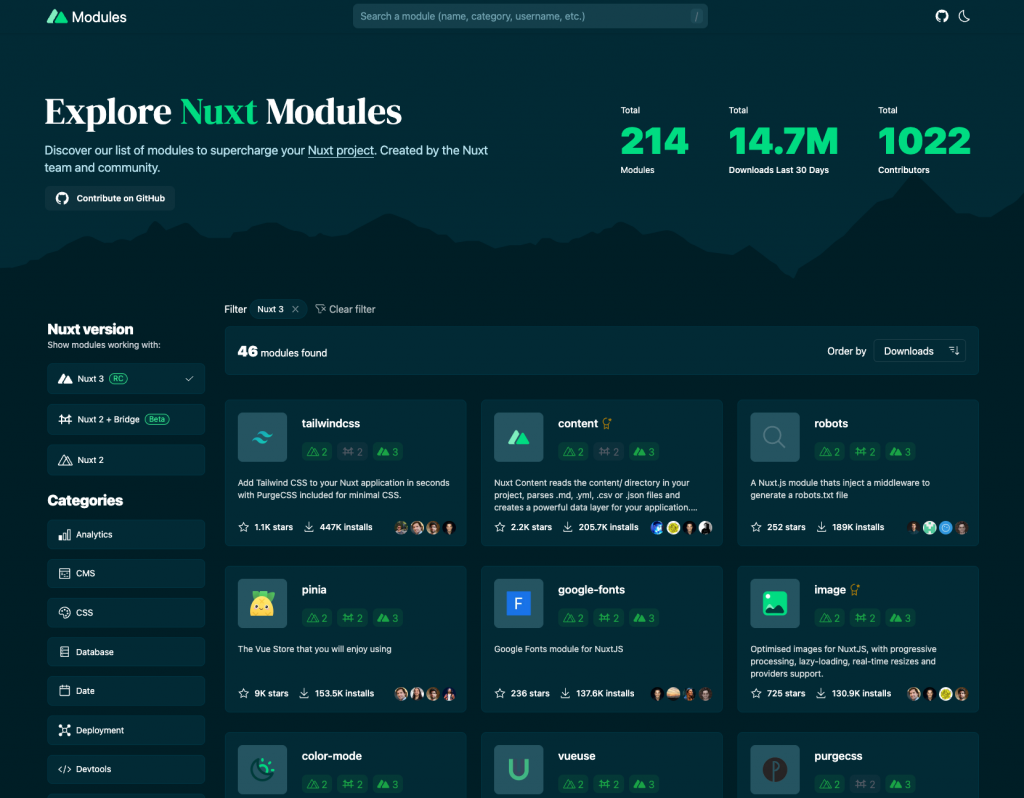1024x798 pixels.
Task: Open the tailwindcss module logo
Action: [x=263, y=437]
